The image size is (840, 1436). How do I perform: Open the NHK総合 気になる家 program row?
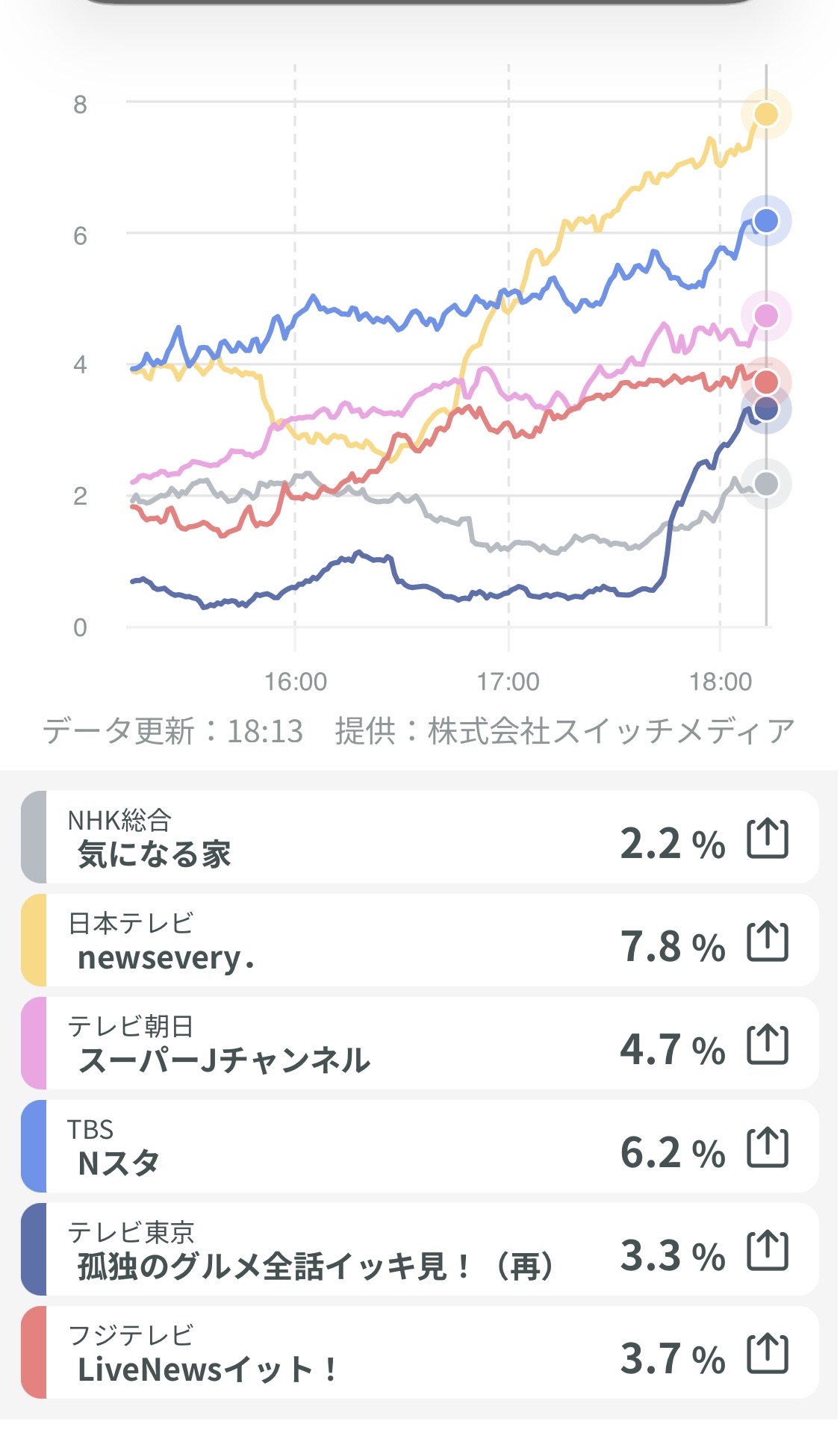tap(336, 838)
